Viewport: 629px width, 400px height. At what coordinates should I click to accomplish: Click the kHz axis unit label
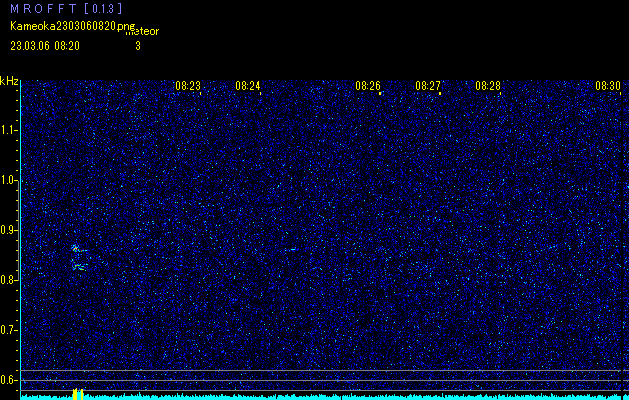click(x=9, y=81)
